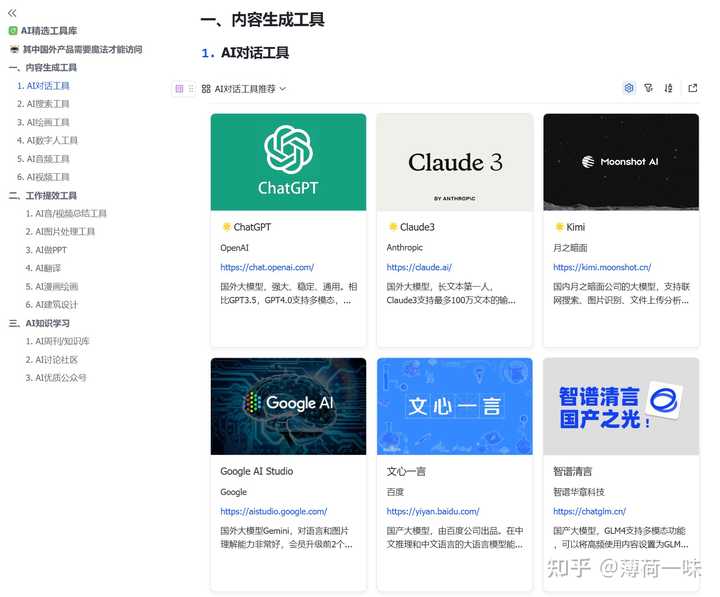Select 3. AI优质公众号 in outline
The height and width of the screenshot is (597, 720).
click(x=56, y=377)
